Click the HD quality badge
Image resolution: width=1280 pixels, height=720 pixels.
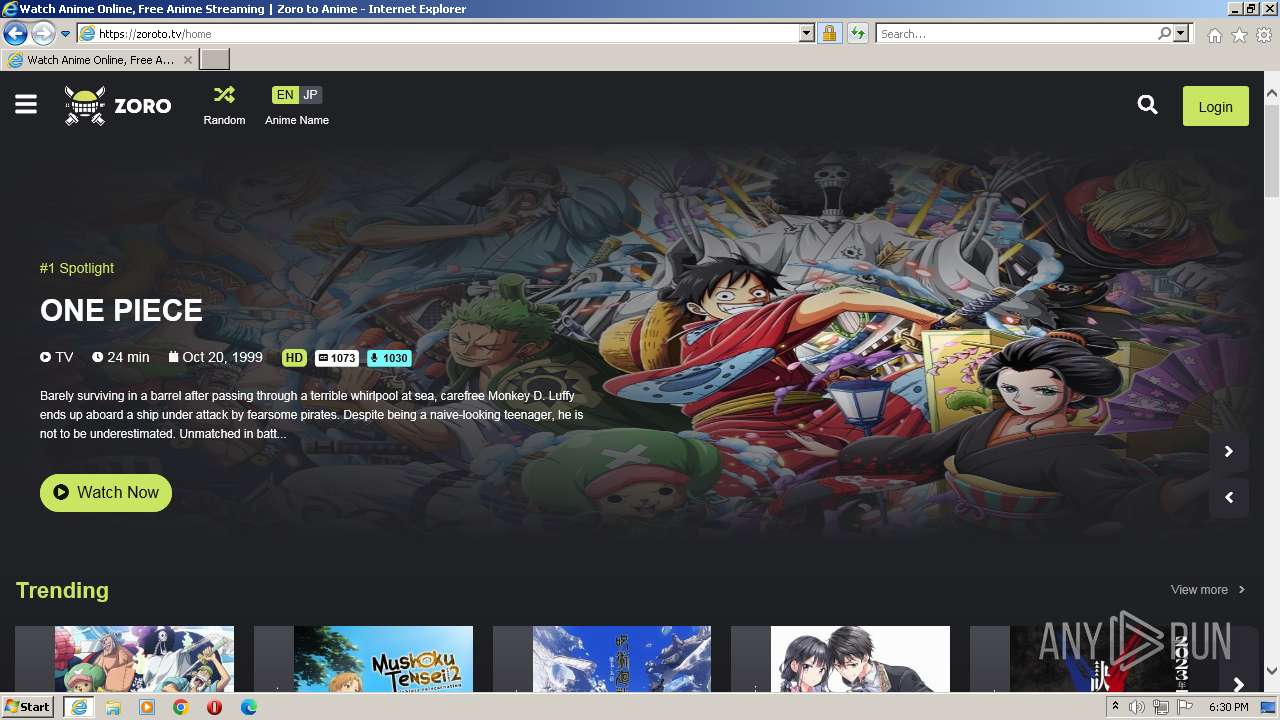point(294,358)
